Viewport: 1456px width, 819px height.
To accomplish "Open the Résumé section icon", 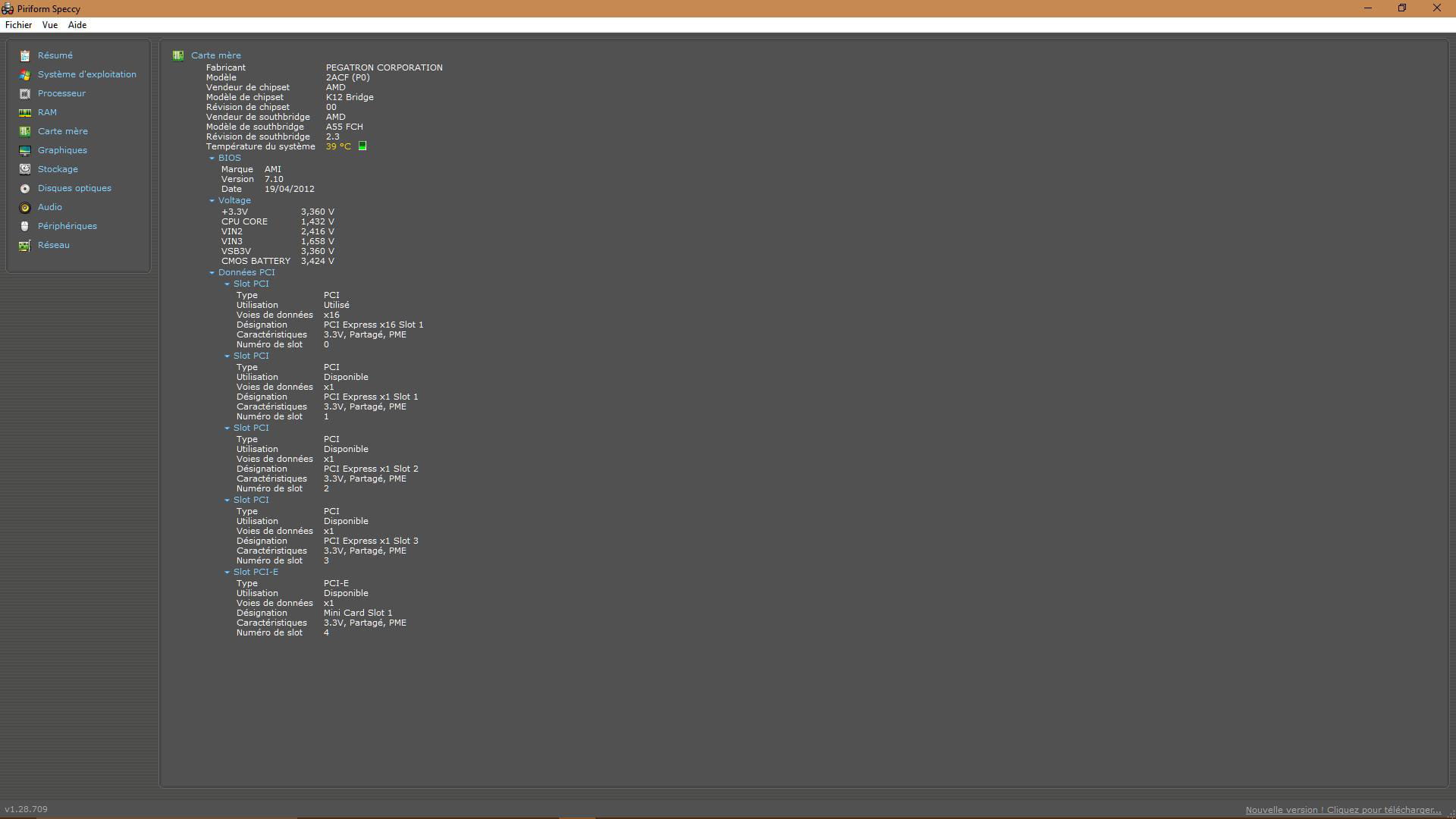I will pos(25,55).
